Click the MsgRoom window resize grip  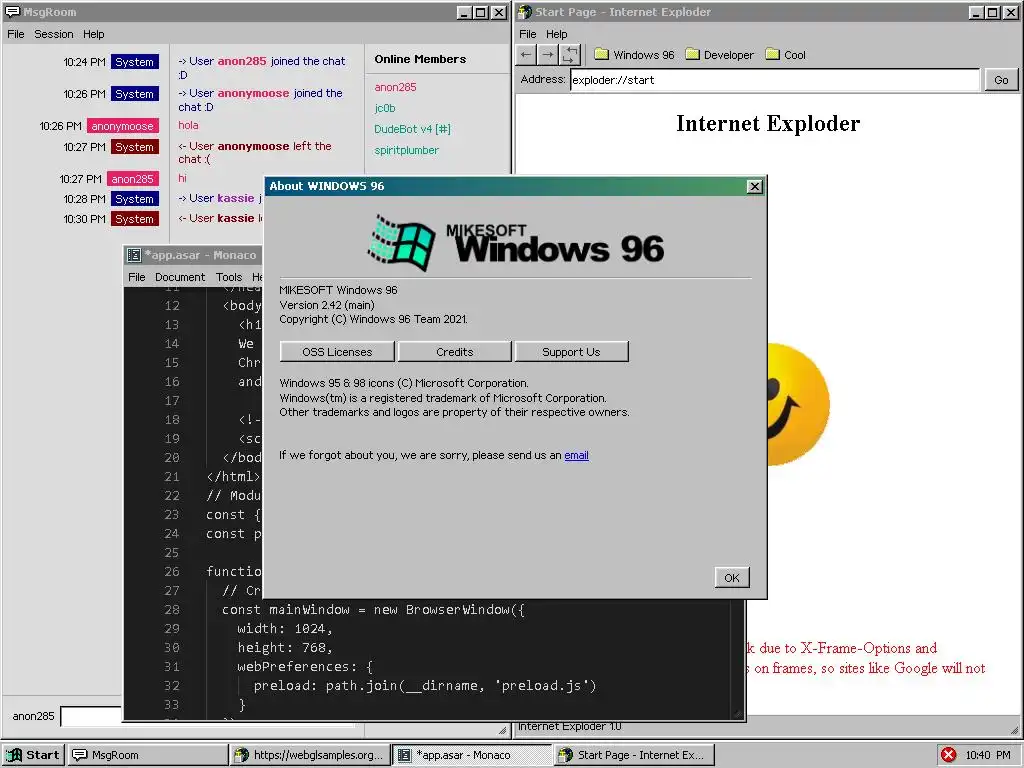pos(502,729)
